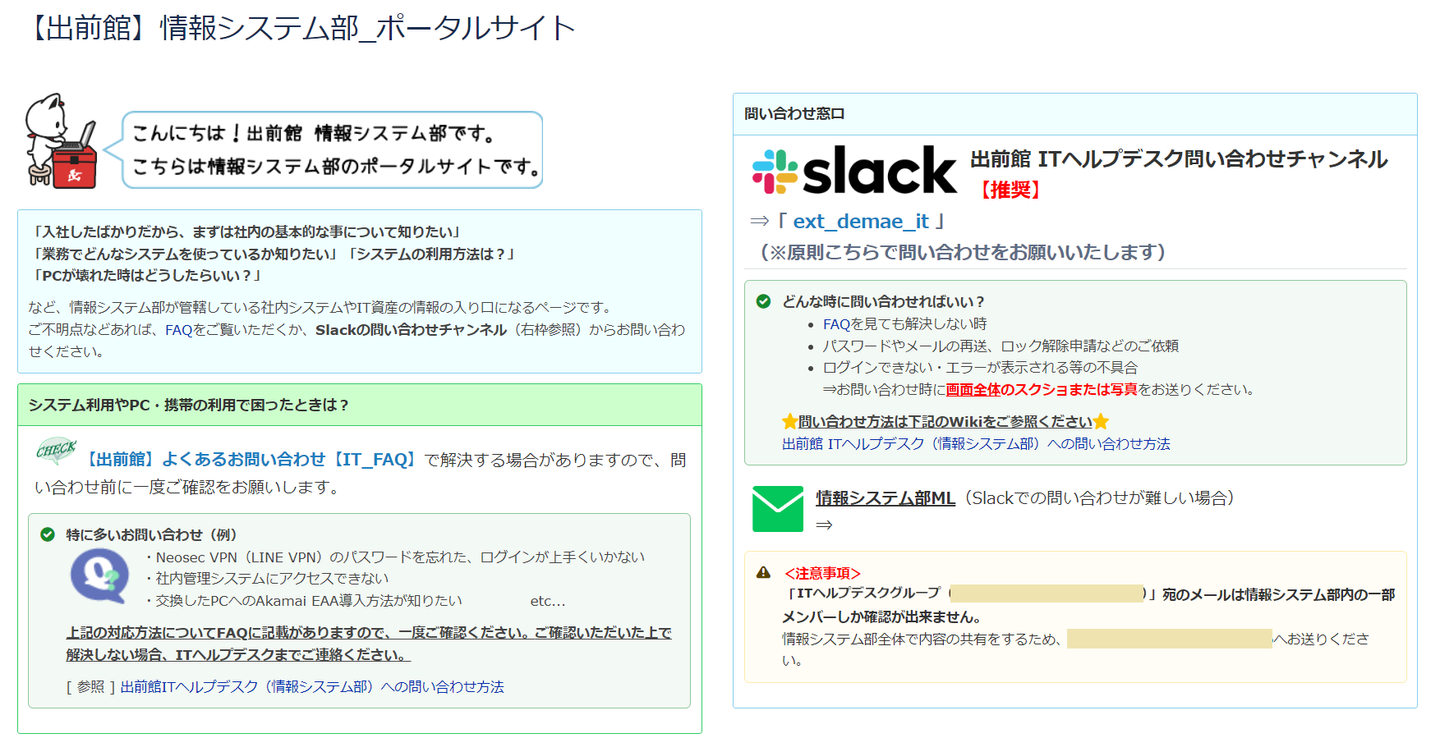Click the どんな時に問い合わせればいい？ heading
Screen dimensions: 1440x738
point(884,301)
